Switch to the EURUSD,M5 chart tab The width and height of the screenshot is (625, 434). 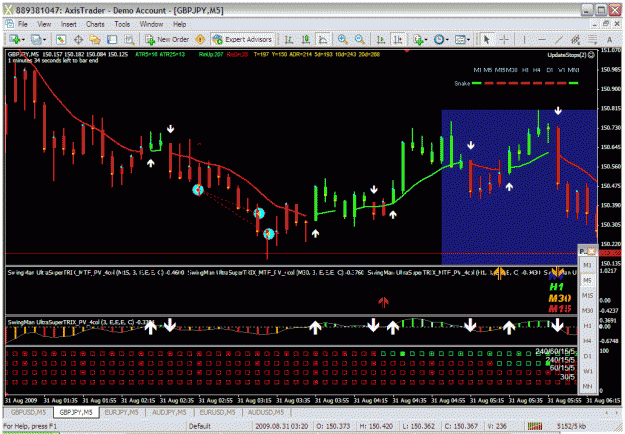tap(217, 412)
